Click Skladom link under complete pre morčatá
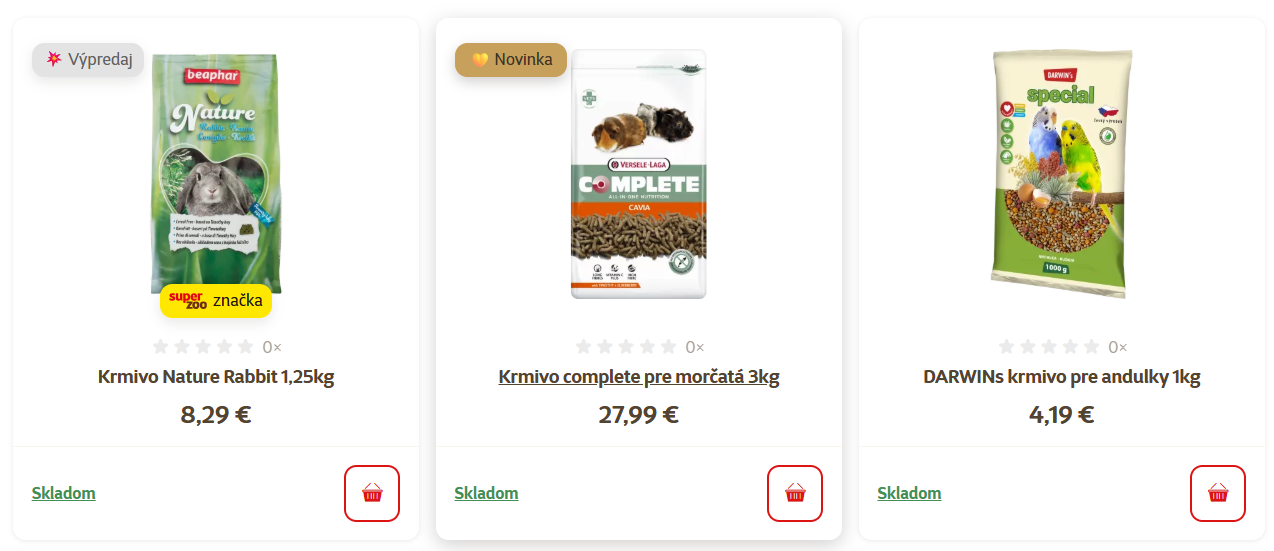The width and height of the screenshot is (1274, 551). pyautogui.click(x=487, y=493)
